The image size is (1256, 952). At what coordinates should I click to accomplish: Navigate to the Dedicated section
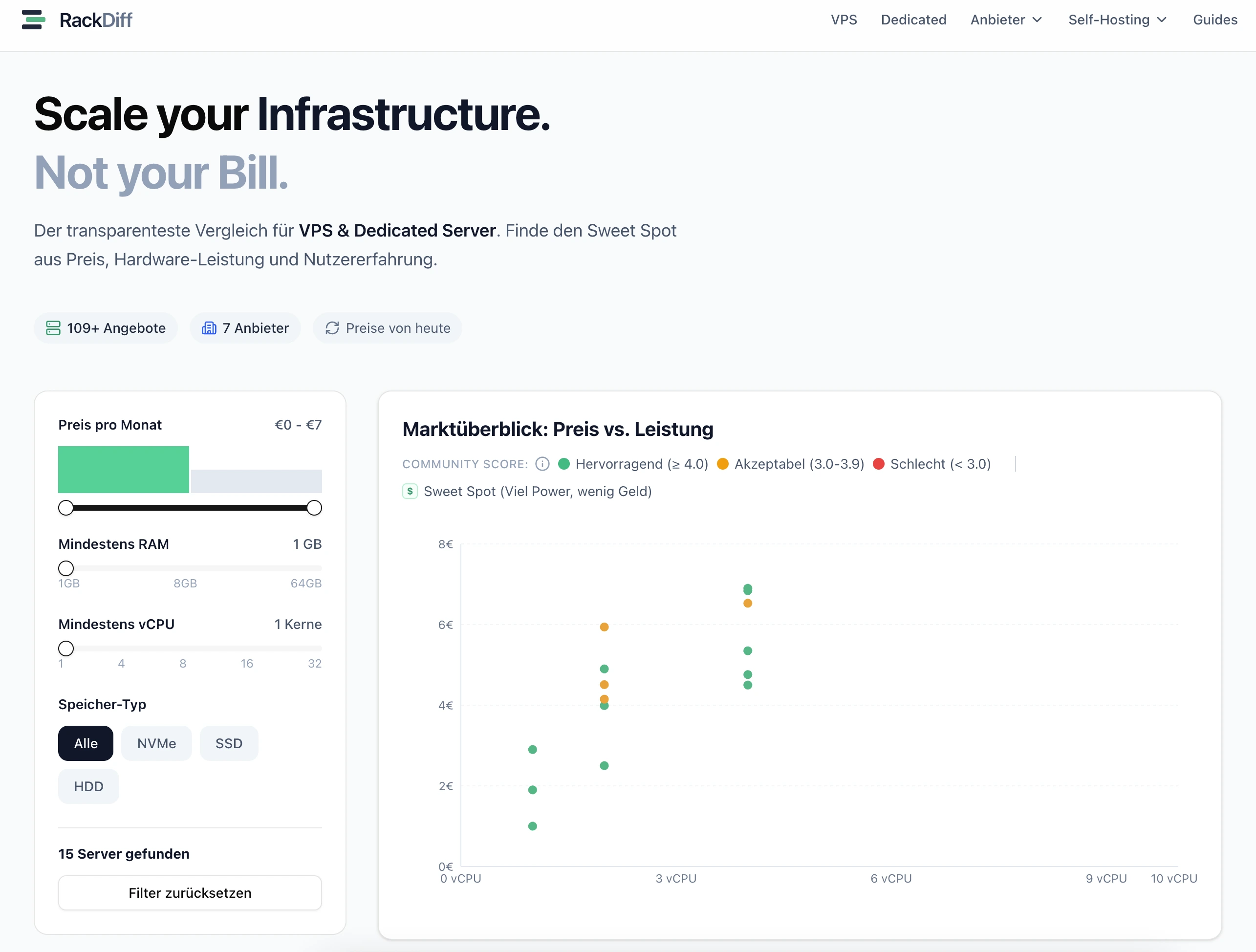[x=913, y=19]
